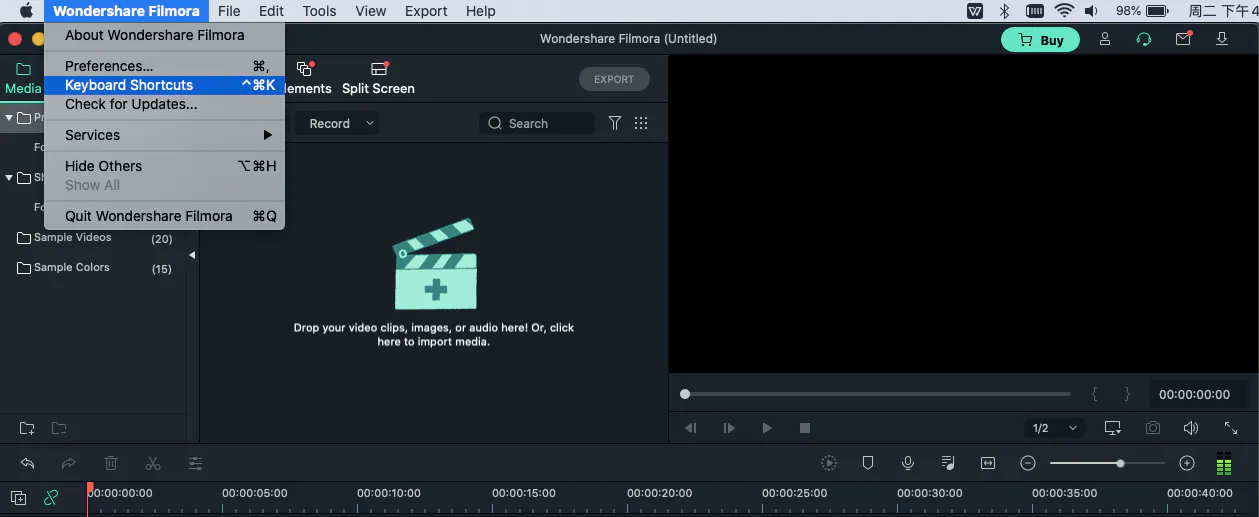This screenshot has width=1259, height=517.
Task: Open the 1/2 preview quality dropdown
Action: [1056, 428]
